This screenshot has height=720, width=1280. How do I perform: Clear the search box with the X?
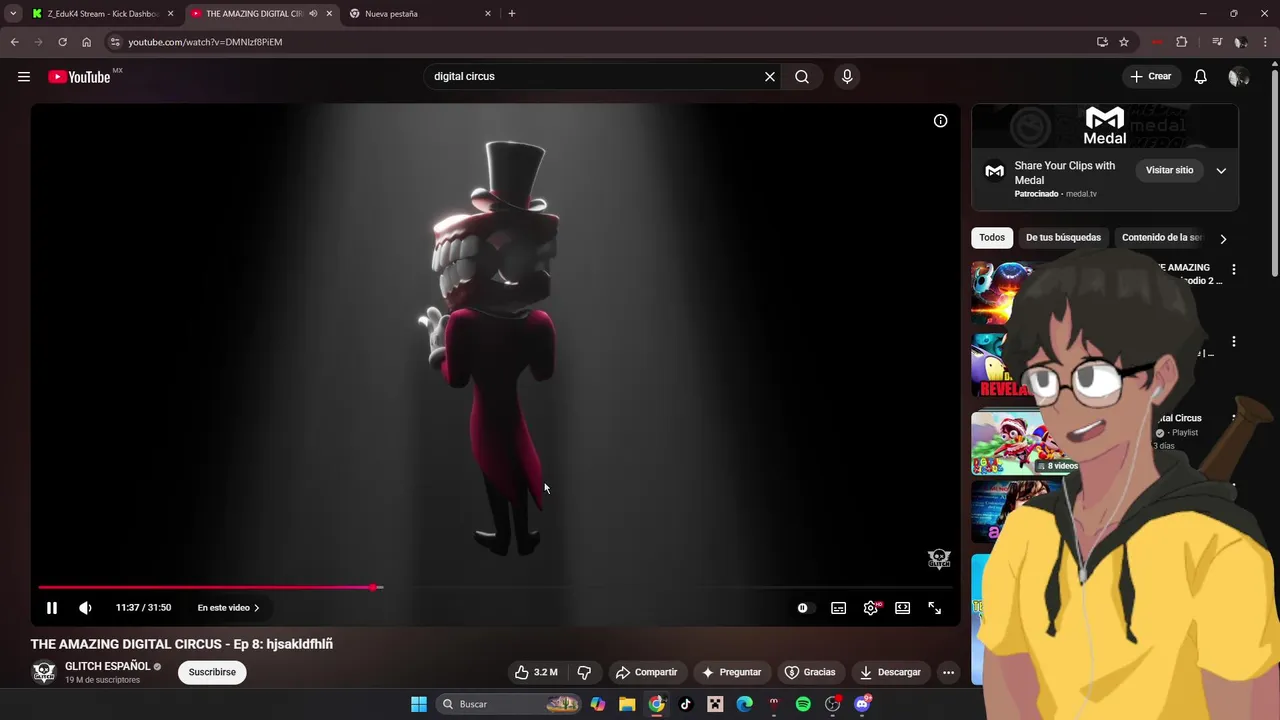(770, 76)
